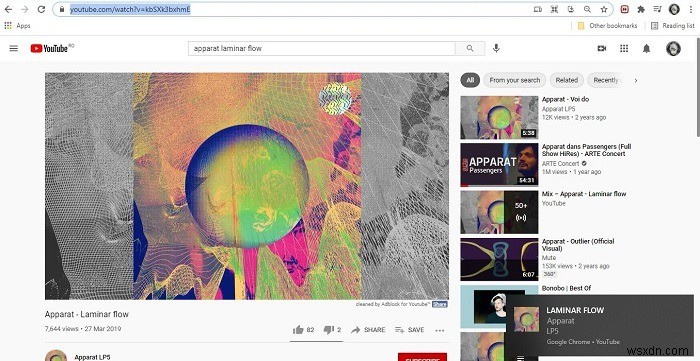Open the ARTE Concert channel name
The image size is (700, 361).
(560, 164)
